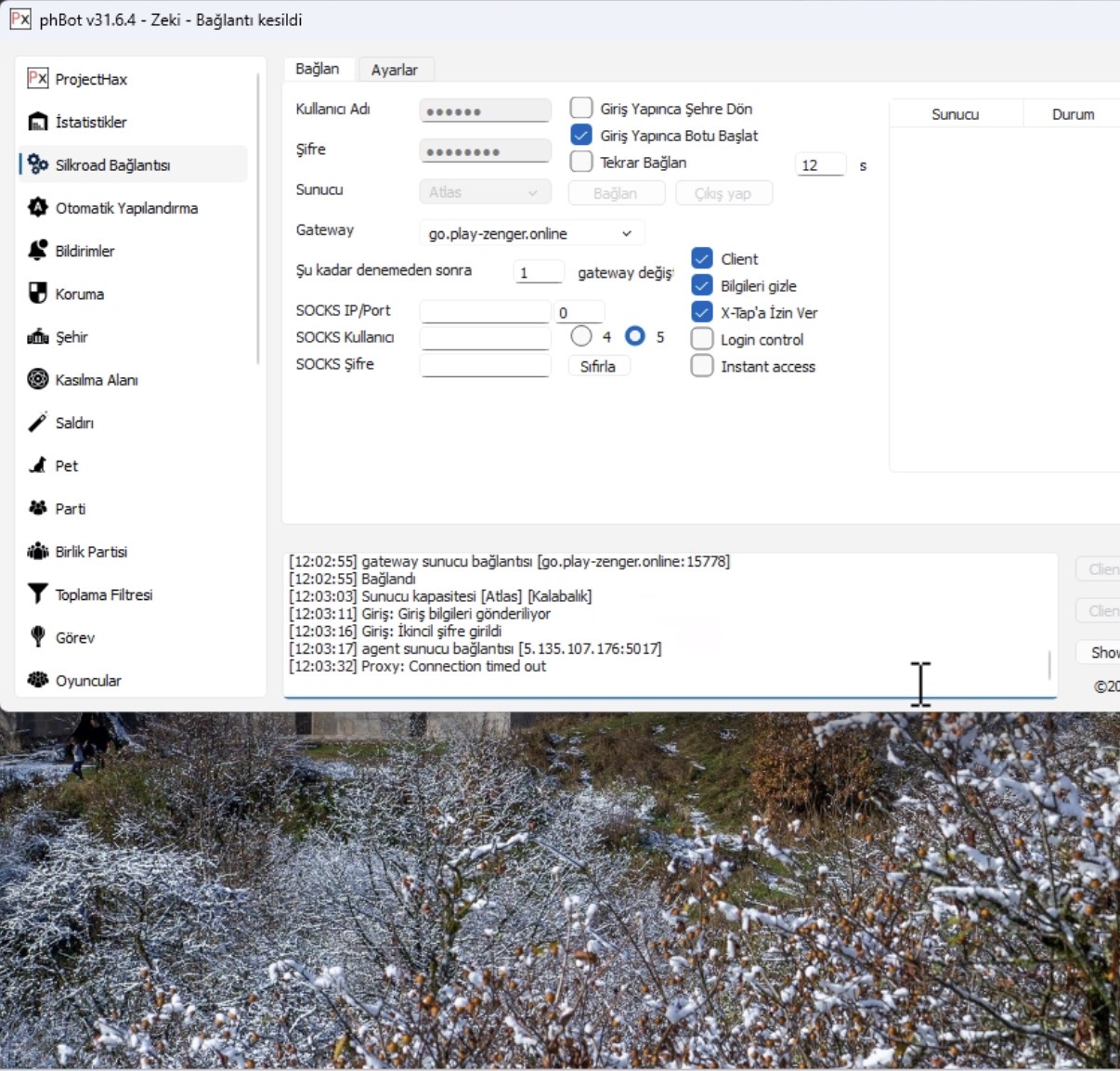Open İstatistikler statistics icon
This screenshot has width=1120, height=1071.
point(37,122)
